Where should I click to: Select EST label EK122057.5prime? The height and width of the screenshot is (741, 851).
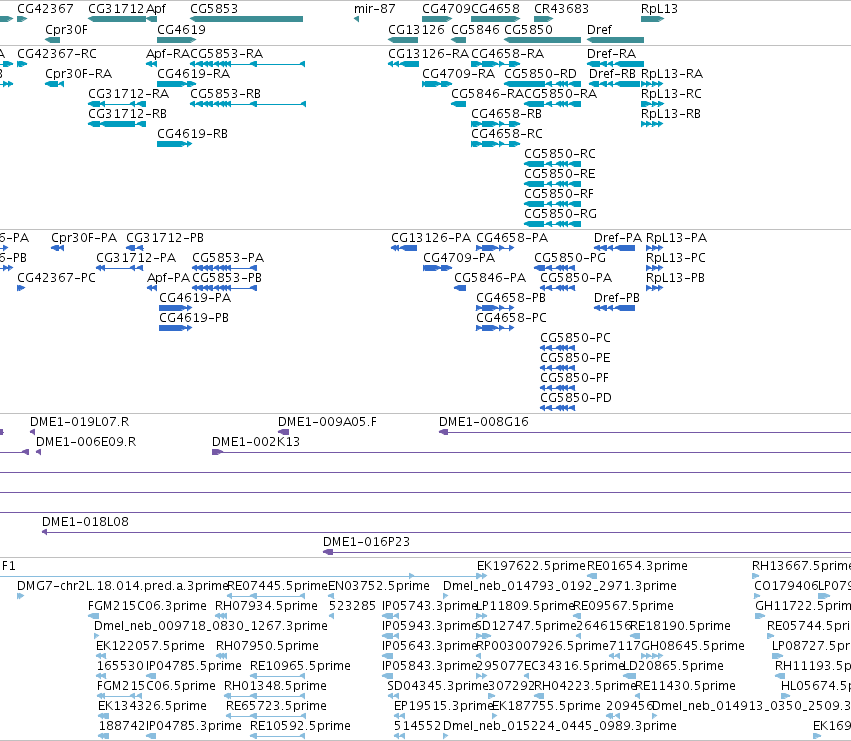(150, 647)
